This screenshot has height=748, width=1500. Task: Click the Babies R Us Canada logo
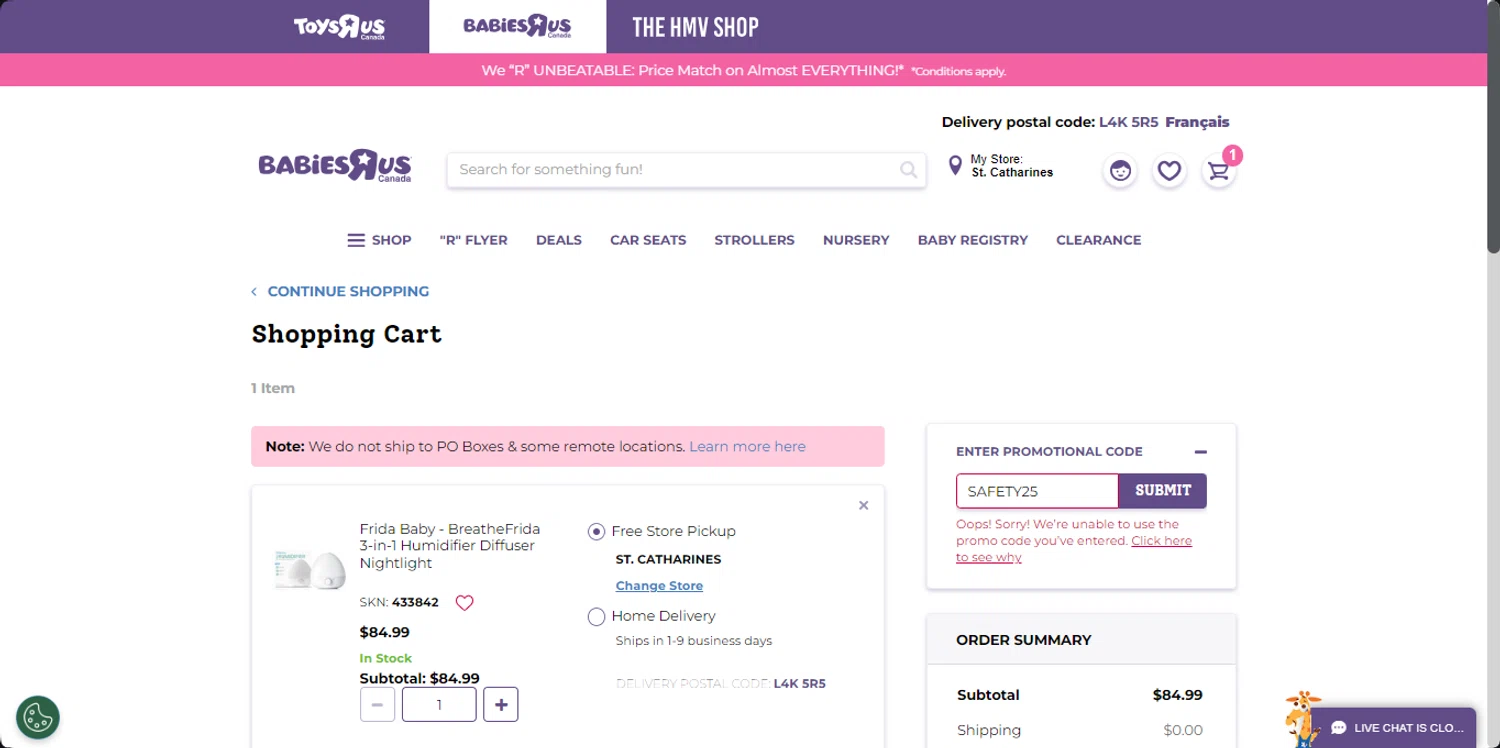(x=335, y=166)
